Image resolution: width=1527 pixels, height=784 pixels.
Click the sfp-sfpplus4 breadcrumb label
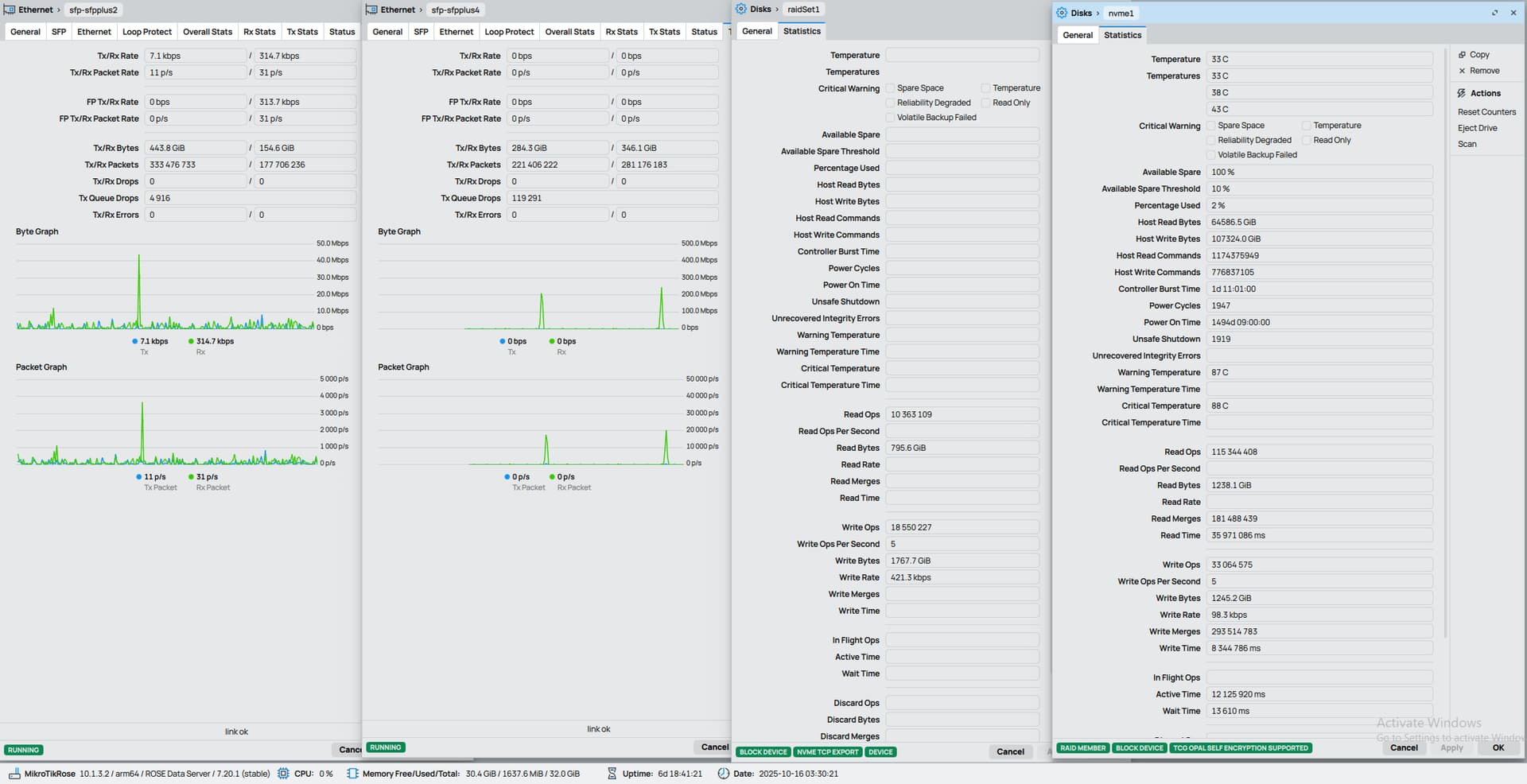(456, 10)
